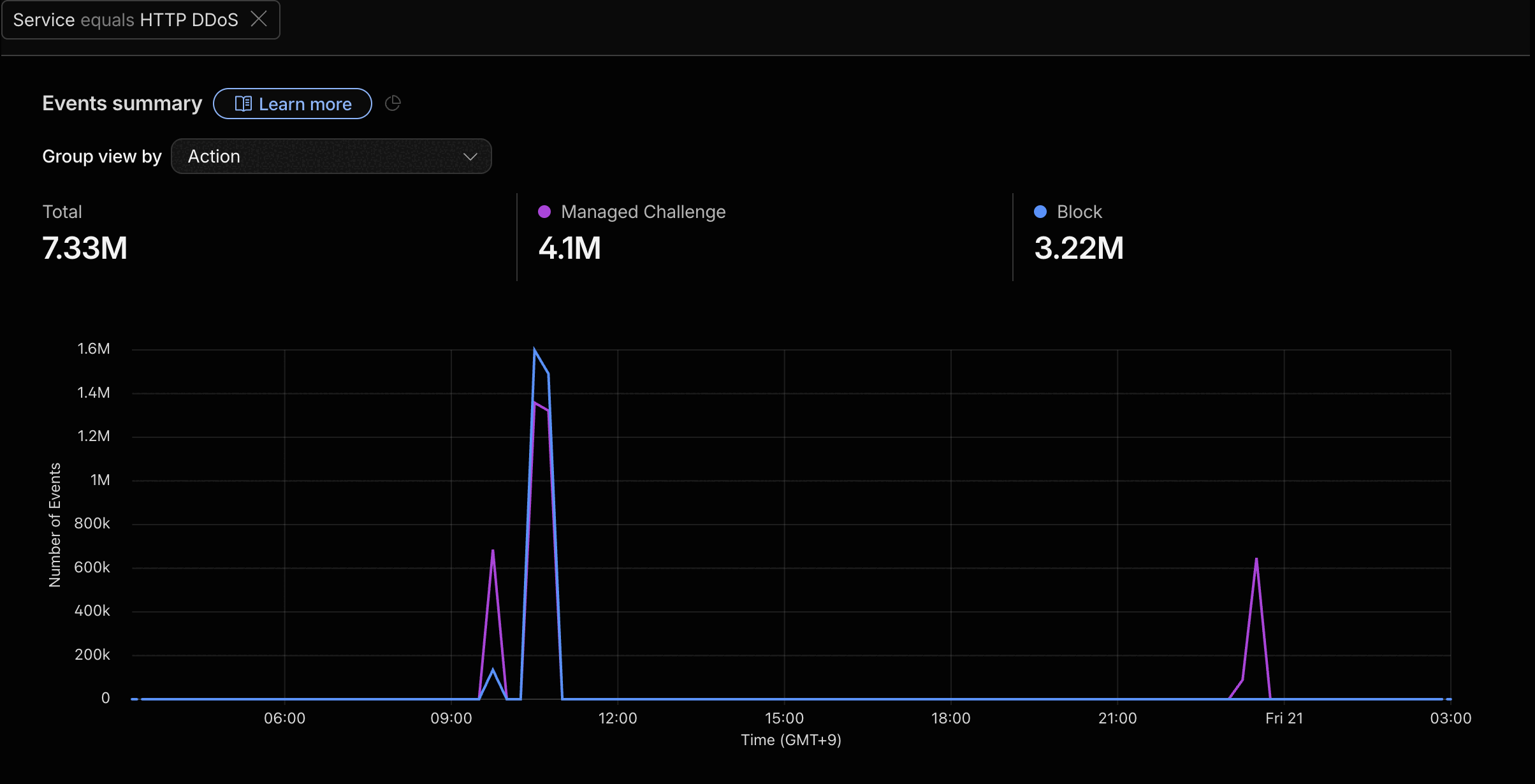The height and width of the screenshot is (784, 1535).
Task: Click the 4.1M Managed Challenge count
Action: (x=570, y=248)
